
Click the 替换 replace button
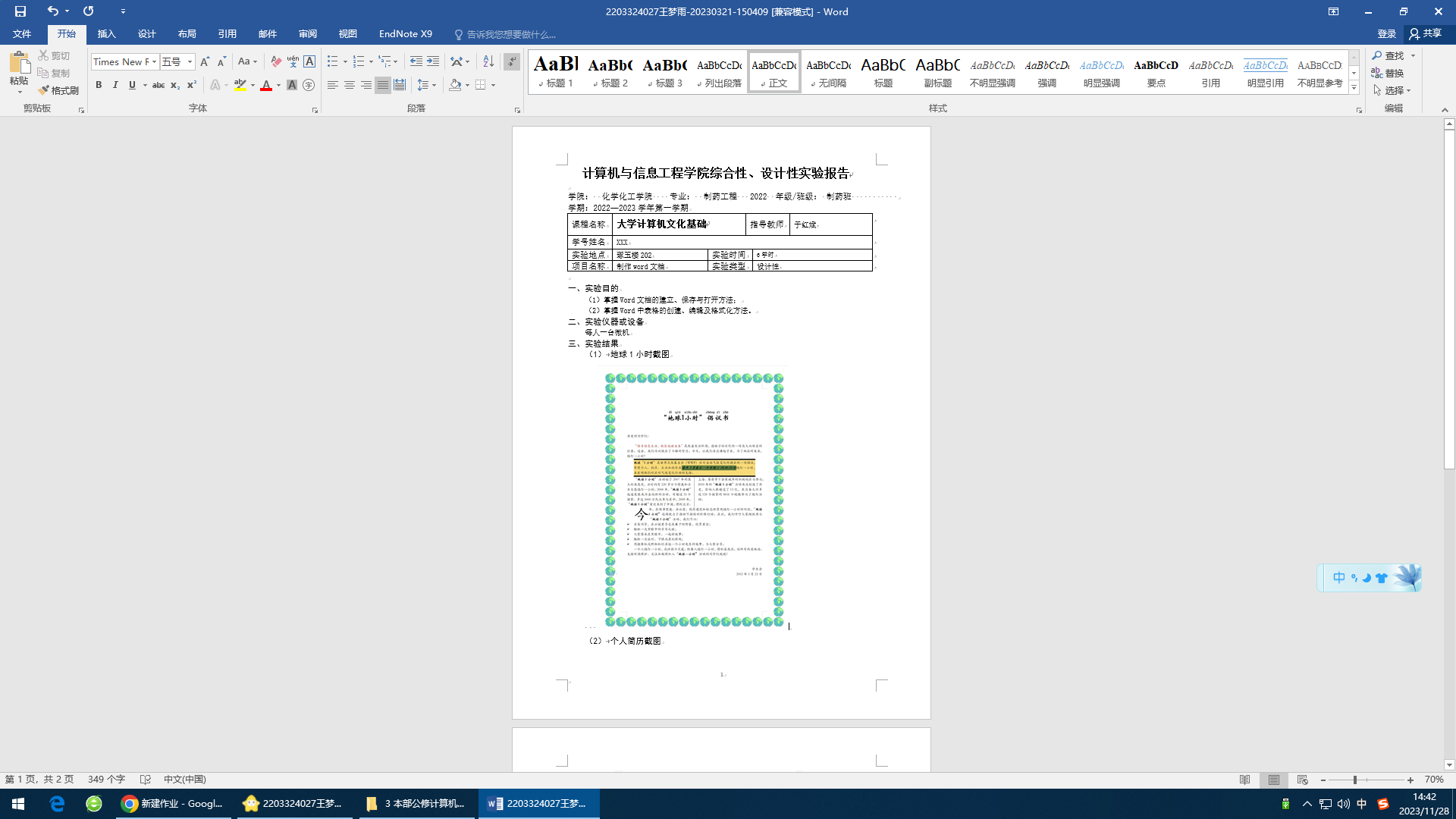coord(1388,73)
